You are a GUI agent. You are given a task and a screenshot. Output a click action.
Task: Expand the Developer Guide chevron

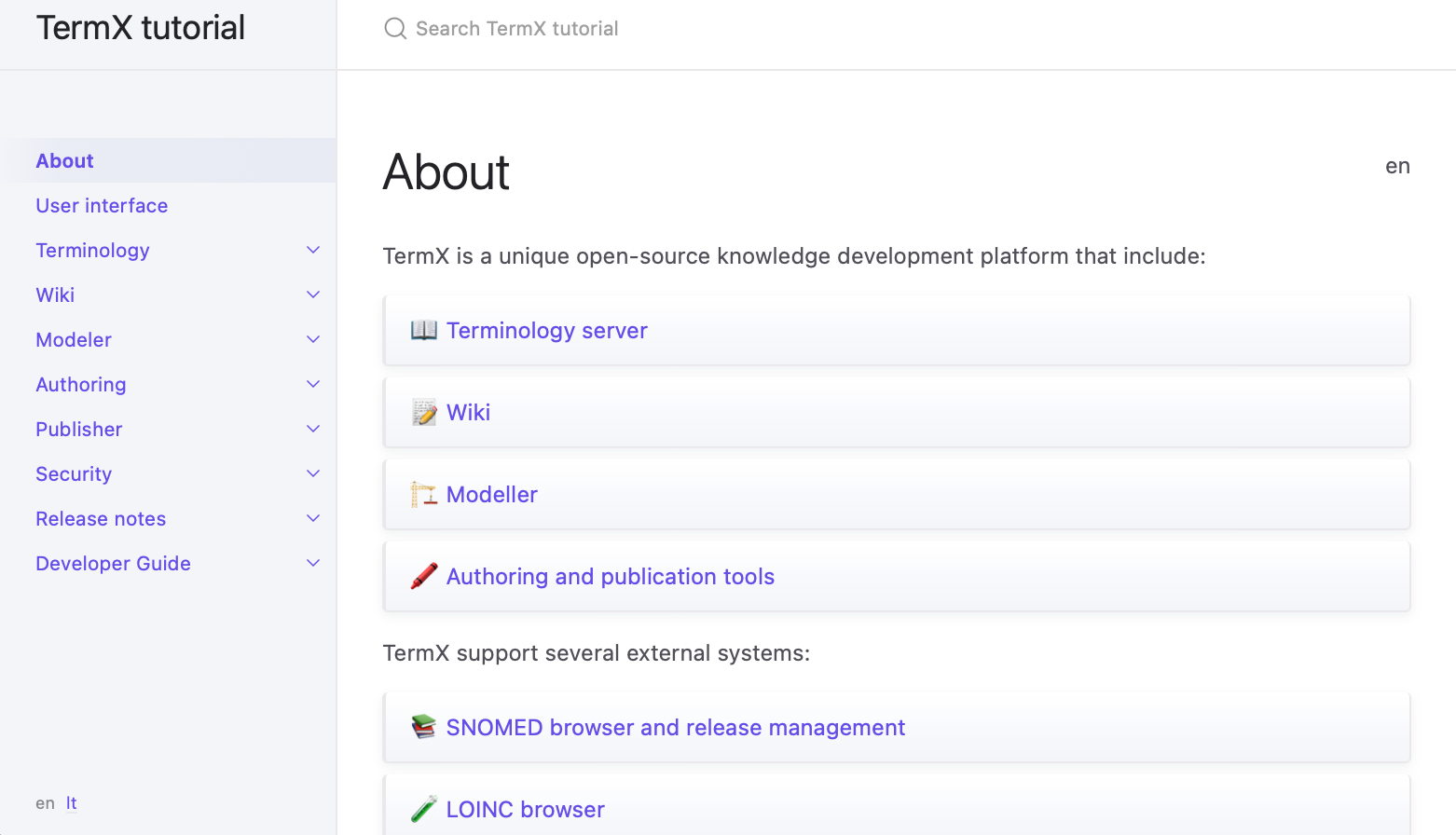(x=313, y=564)
